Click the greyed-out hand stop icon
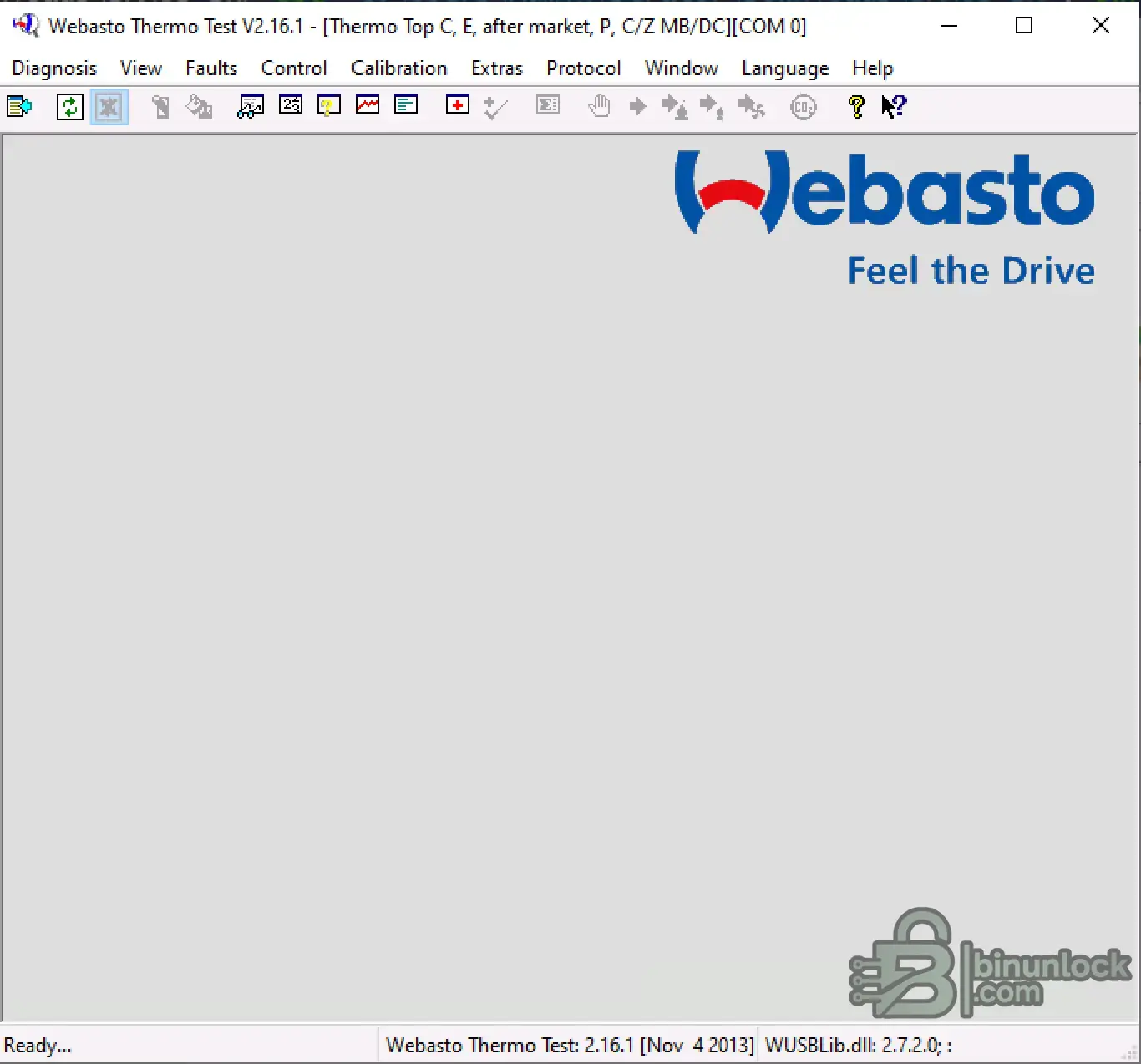The image size is (1141, 1064). [x=599, y=107]
